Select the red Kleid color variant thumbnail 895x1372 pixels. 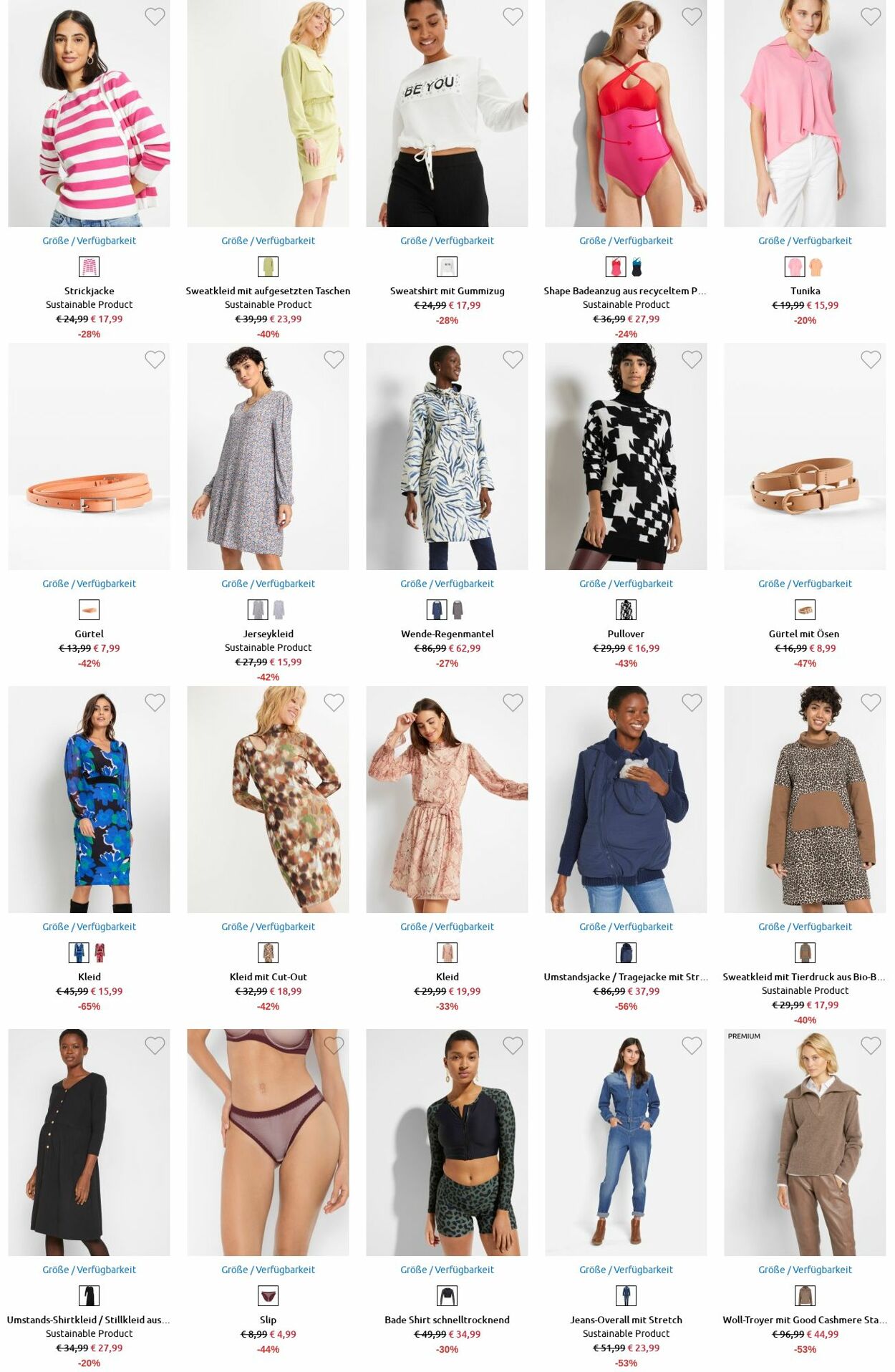100,953
